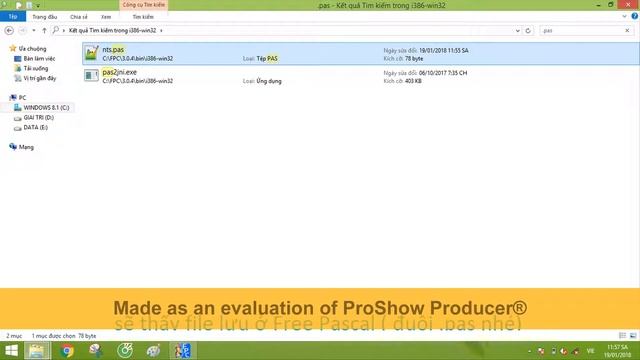Open the recent locations dropdown arrow
640x360 pixels.
[34, 31]
